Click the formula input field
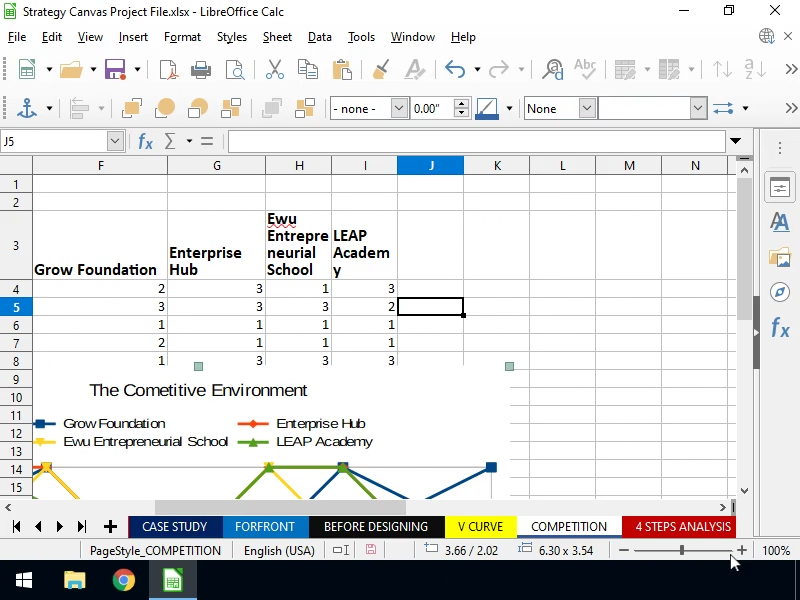This screenshot has height=600, width=800. pos(477,141)
